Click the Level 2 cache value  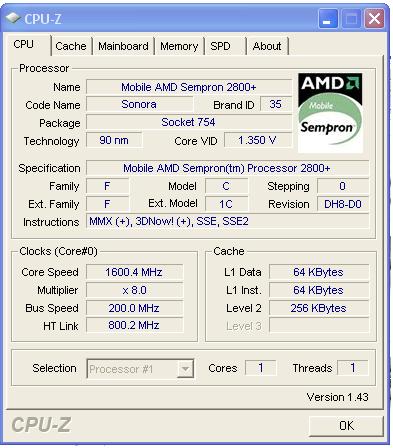[x=319, y=308]
